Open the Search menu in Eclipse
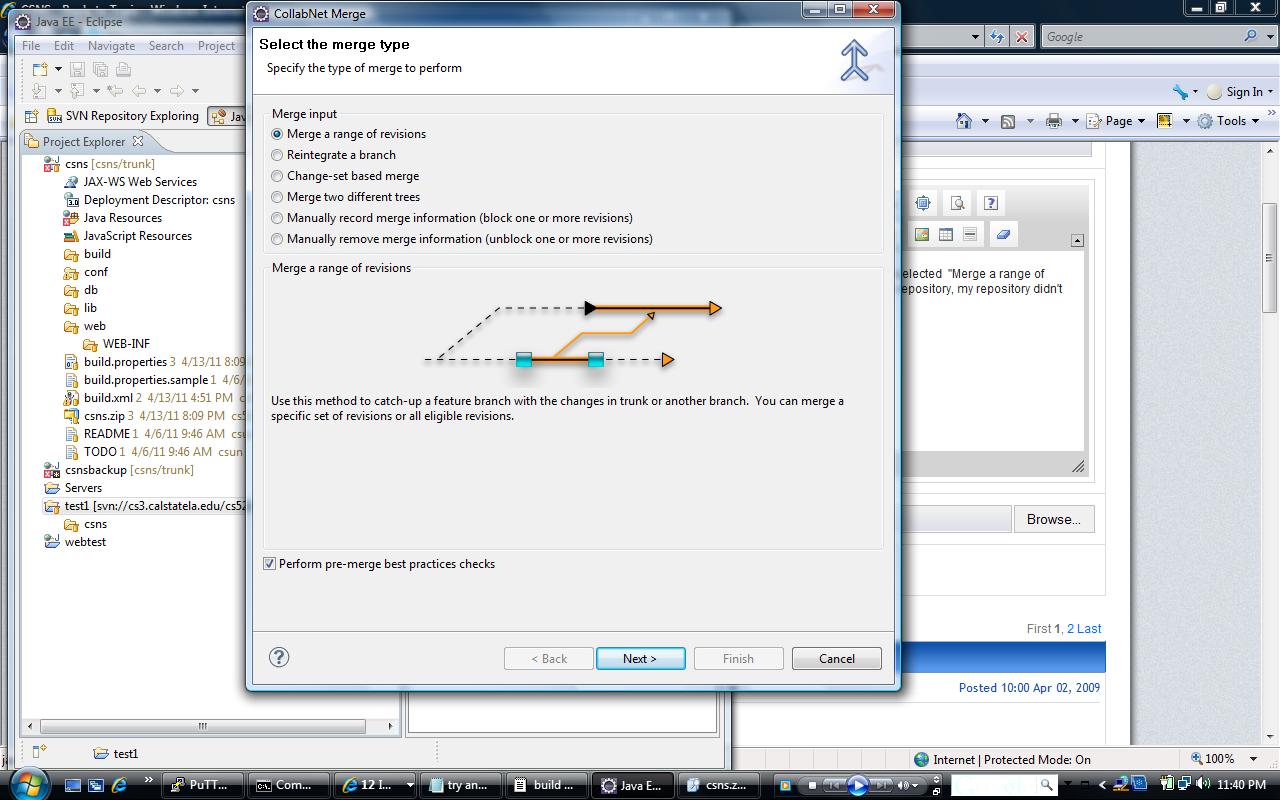This screenshot has width=1280, height=800. (x=166, y=46)
